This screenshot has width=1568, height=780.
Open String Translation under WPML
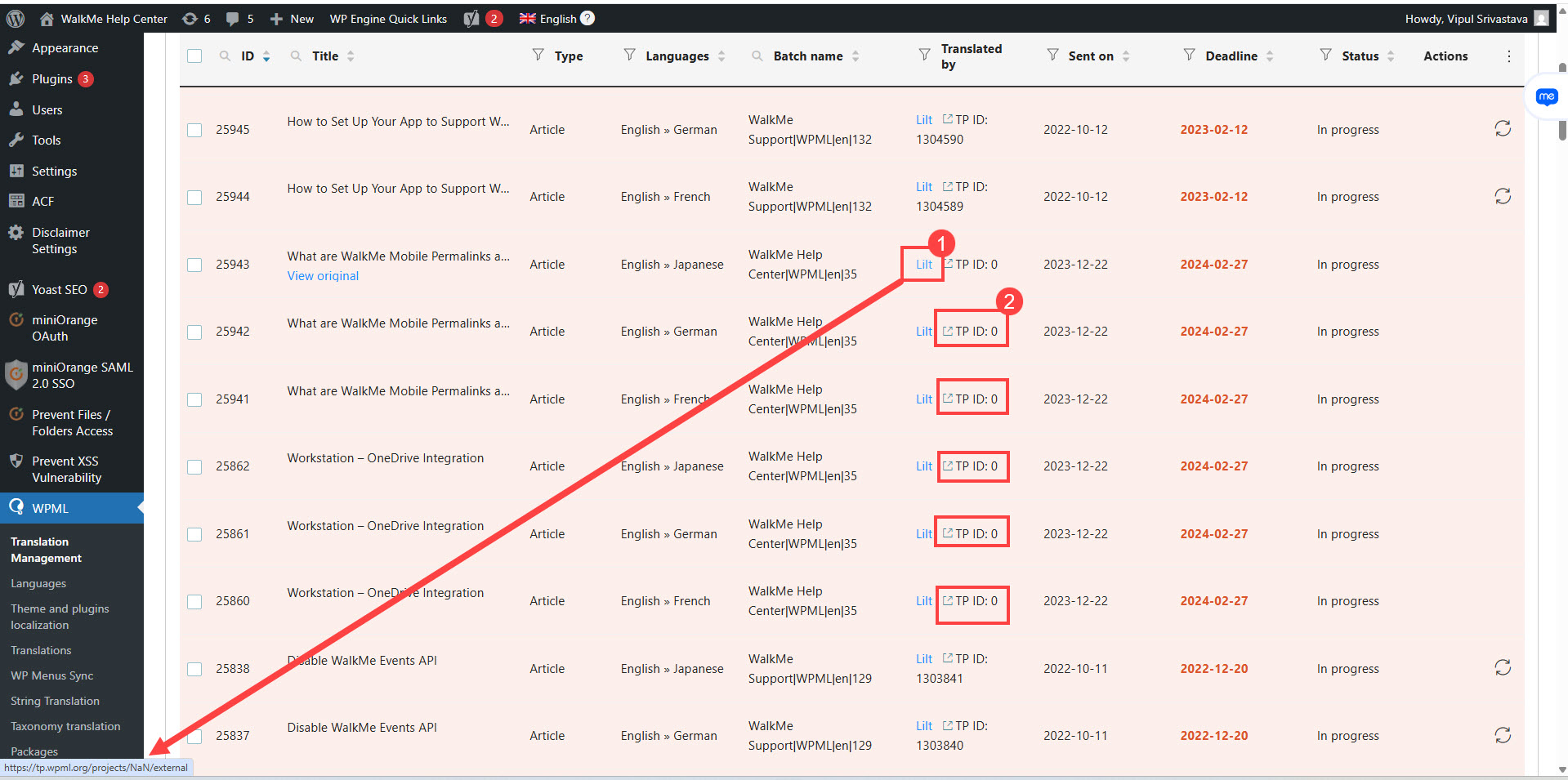(x=55, y=701)
